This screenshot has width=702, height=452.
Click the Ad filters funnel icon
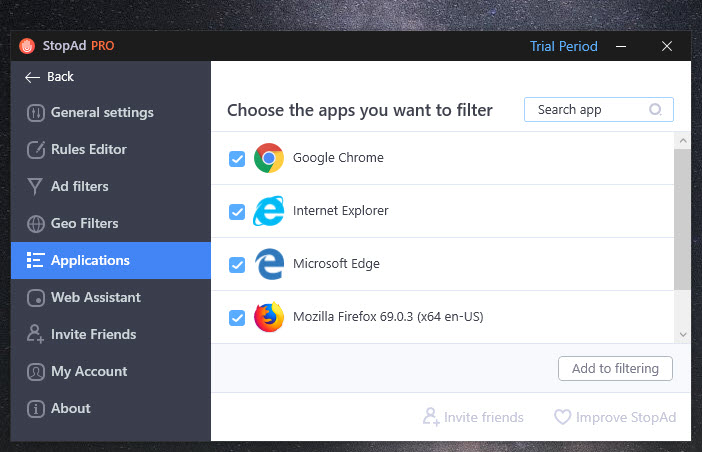click(x=35, y=187)
